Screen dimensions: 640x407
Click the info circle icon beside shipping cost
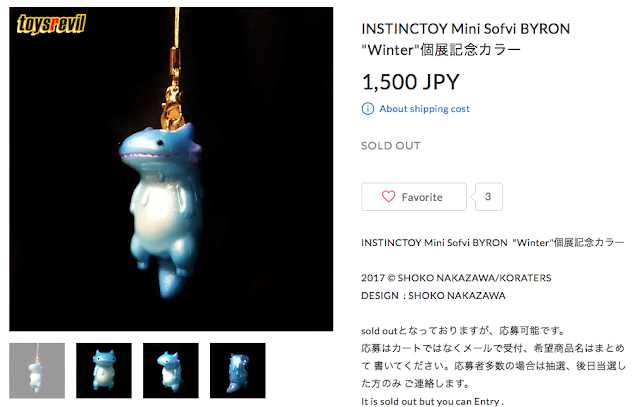(x=367, y=109)
